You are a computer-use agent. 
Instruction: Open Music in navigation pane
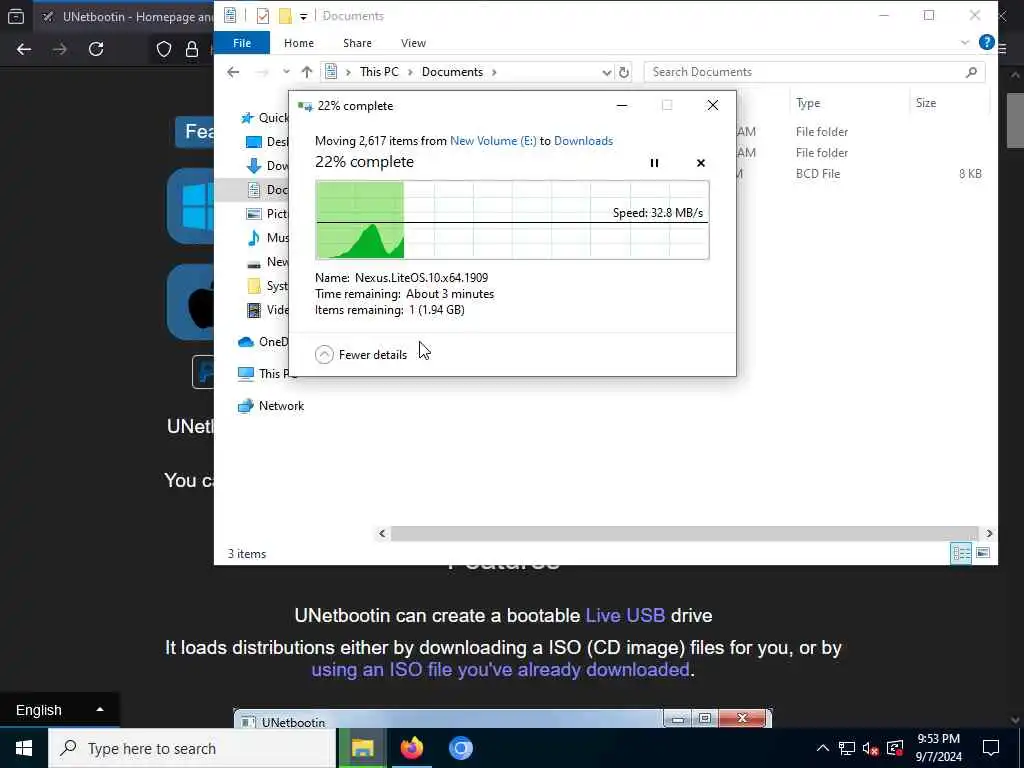tap(267, 238)
